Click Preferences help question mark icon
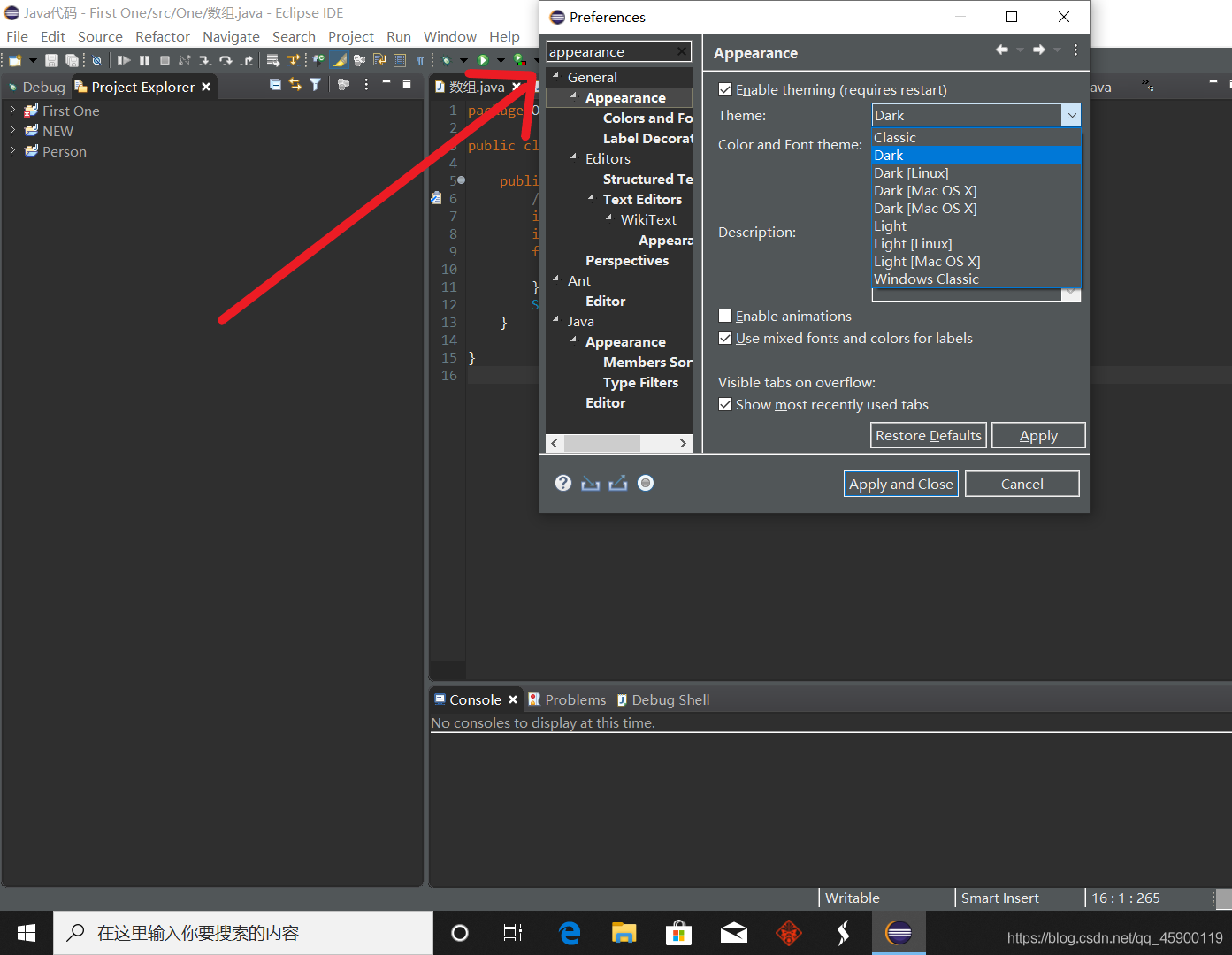 (x=563, y=483)
